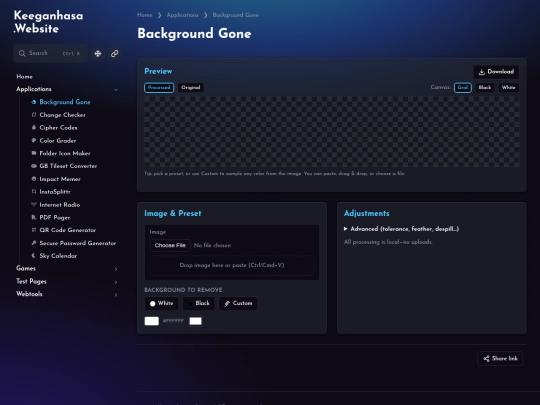Image resolution: width=540 pixels, height=405 pixels.
Task: Choose Black background to remove preset
Action: click(x=199, y=303)
